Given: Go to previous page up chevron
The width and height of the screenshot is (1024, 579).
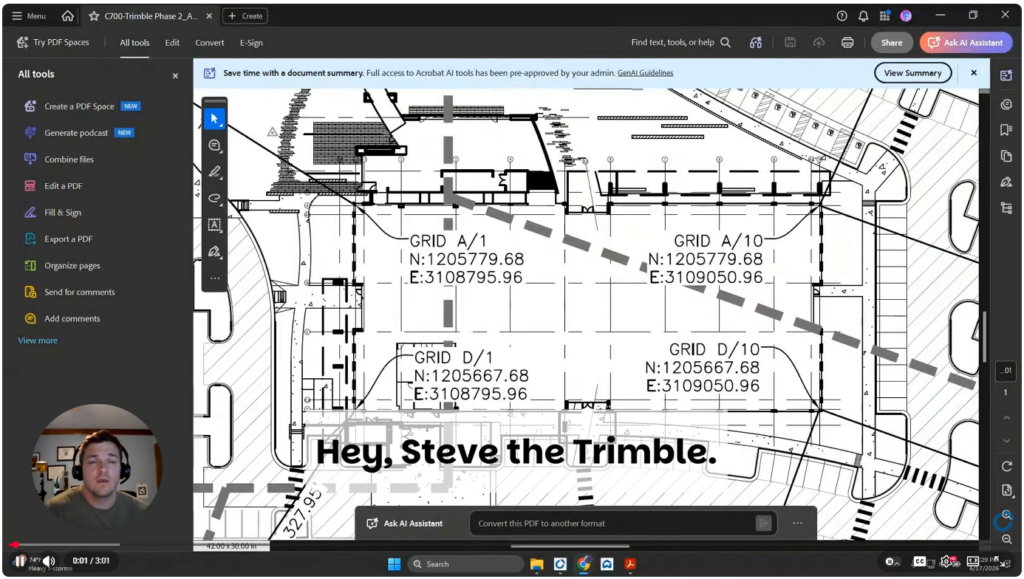Looking at the screenshot, I should coord(1006,418).
